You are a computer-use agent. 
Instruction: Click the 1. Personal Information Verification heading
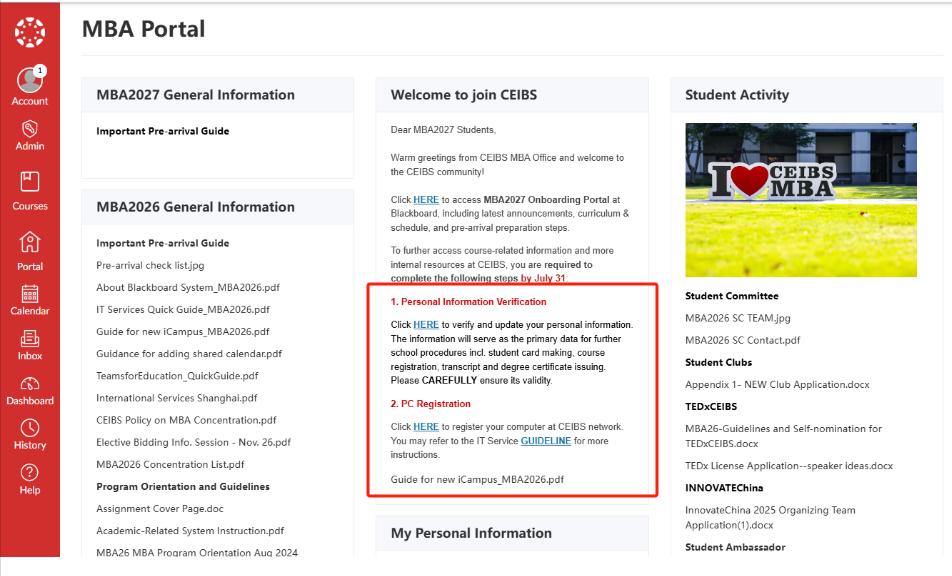pyautogui.click(x=468, y=302)
